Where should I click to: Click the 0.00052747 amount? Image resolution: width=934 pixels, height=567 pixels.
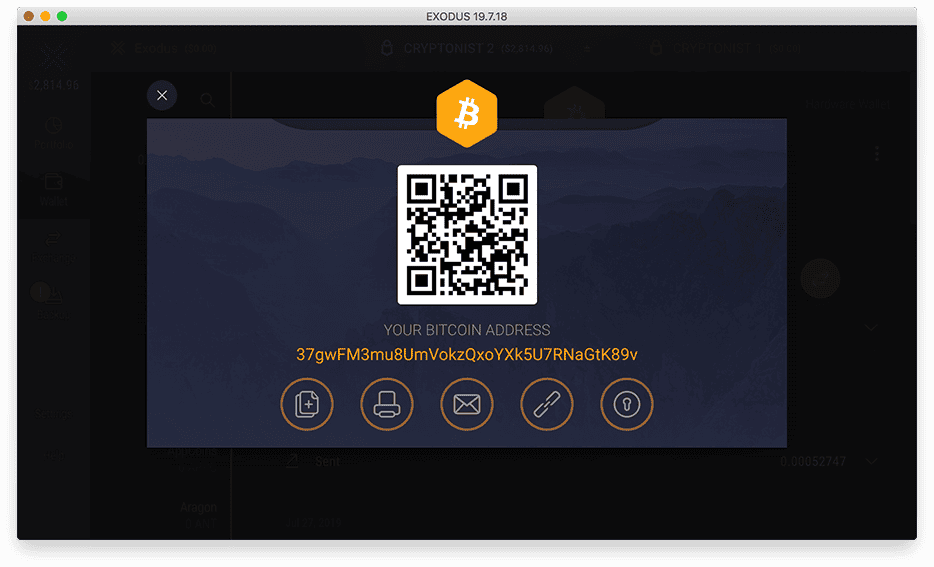click(813, 462)
